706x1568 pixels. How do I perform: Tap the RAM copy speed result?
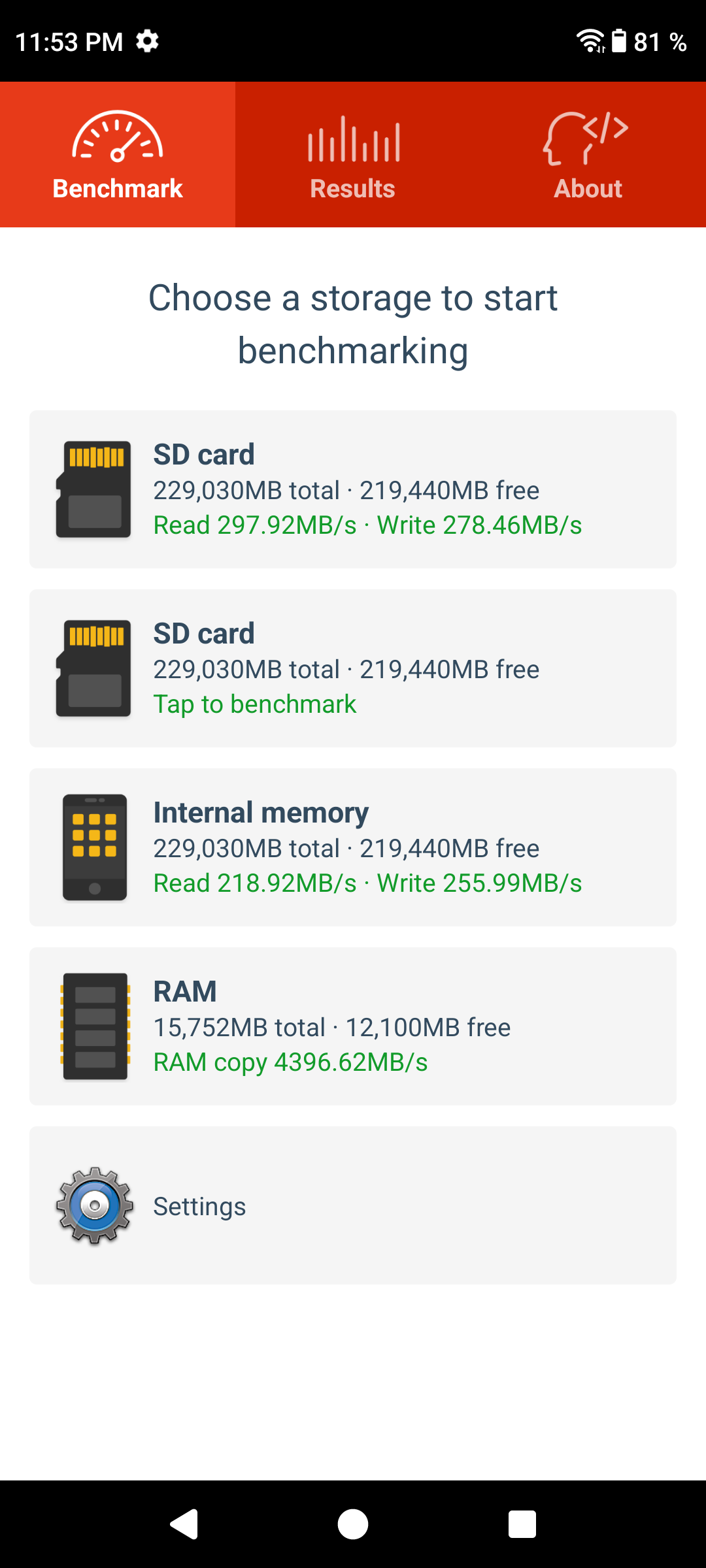tap(290, 1062)
